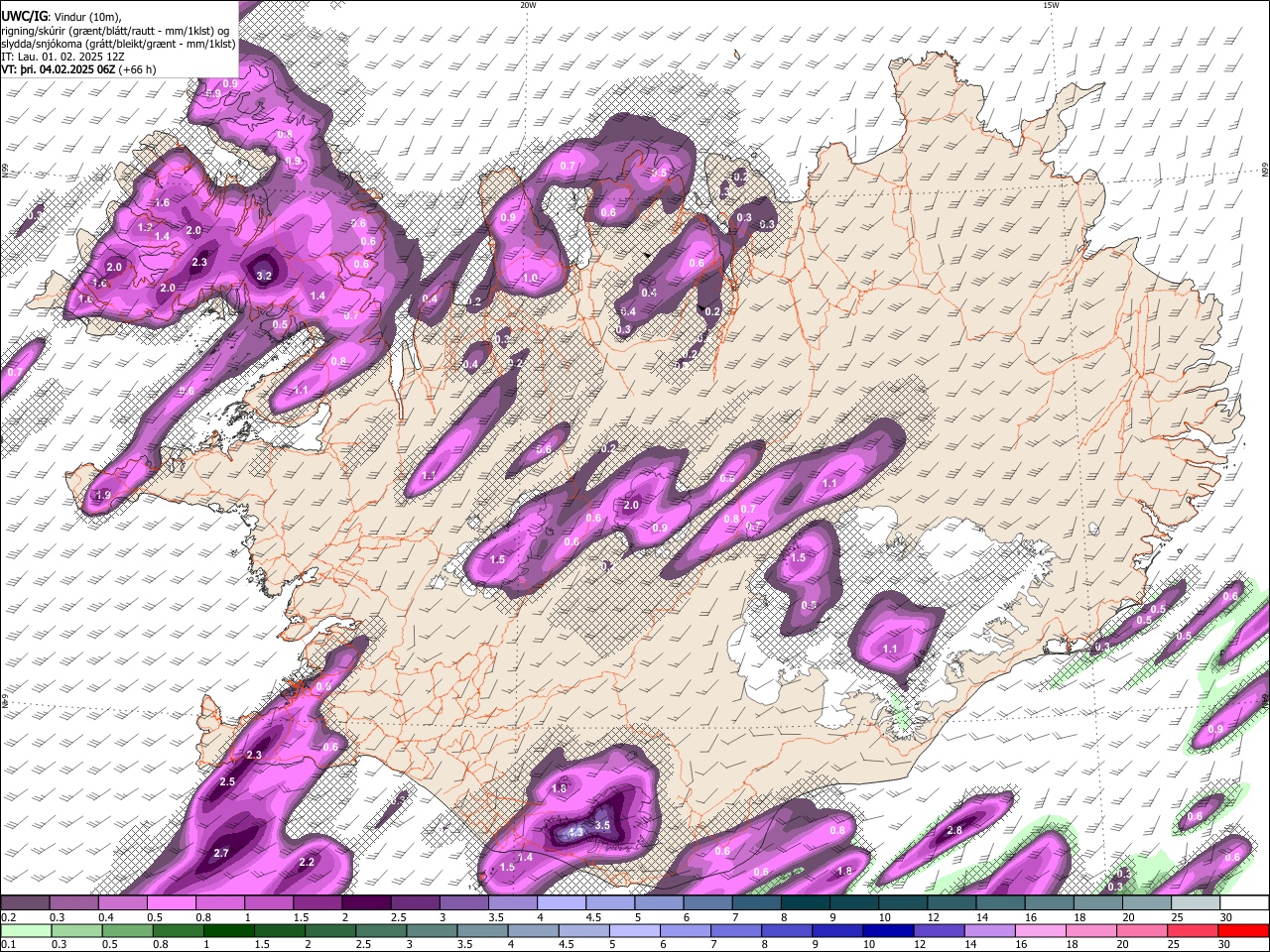Screen dimensions: 1270x952
Task: Pick top-row legend swatch between 4 and 4.5
Action: tap(562, 903)
